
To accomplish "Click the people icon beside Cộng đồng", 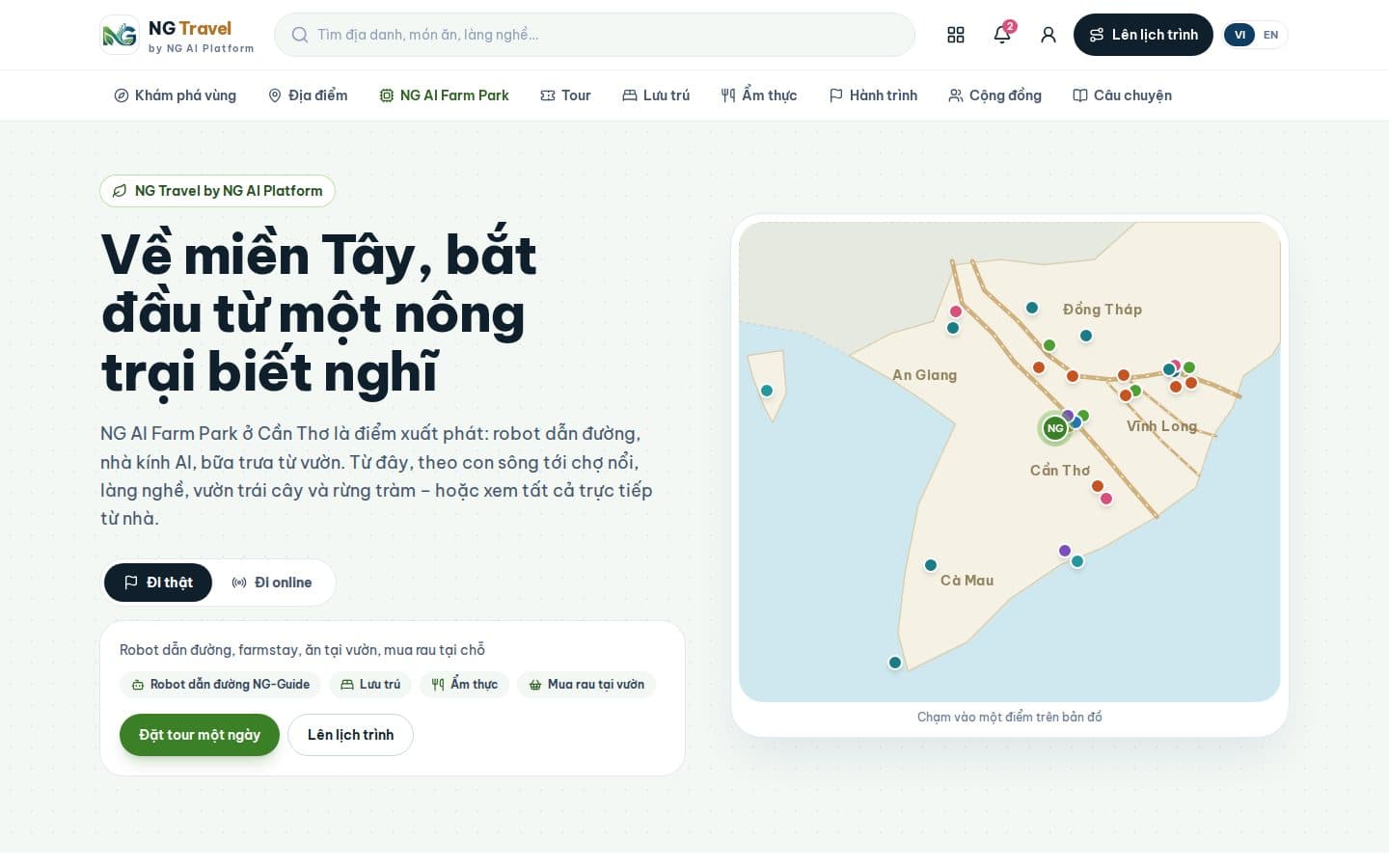I will click(956, 95).
